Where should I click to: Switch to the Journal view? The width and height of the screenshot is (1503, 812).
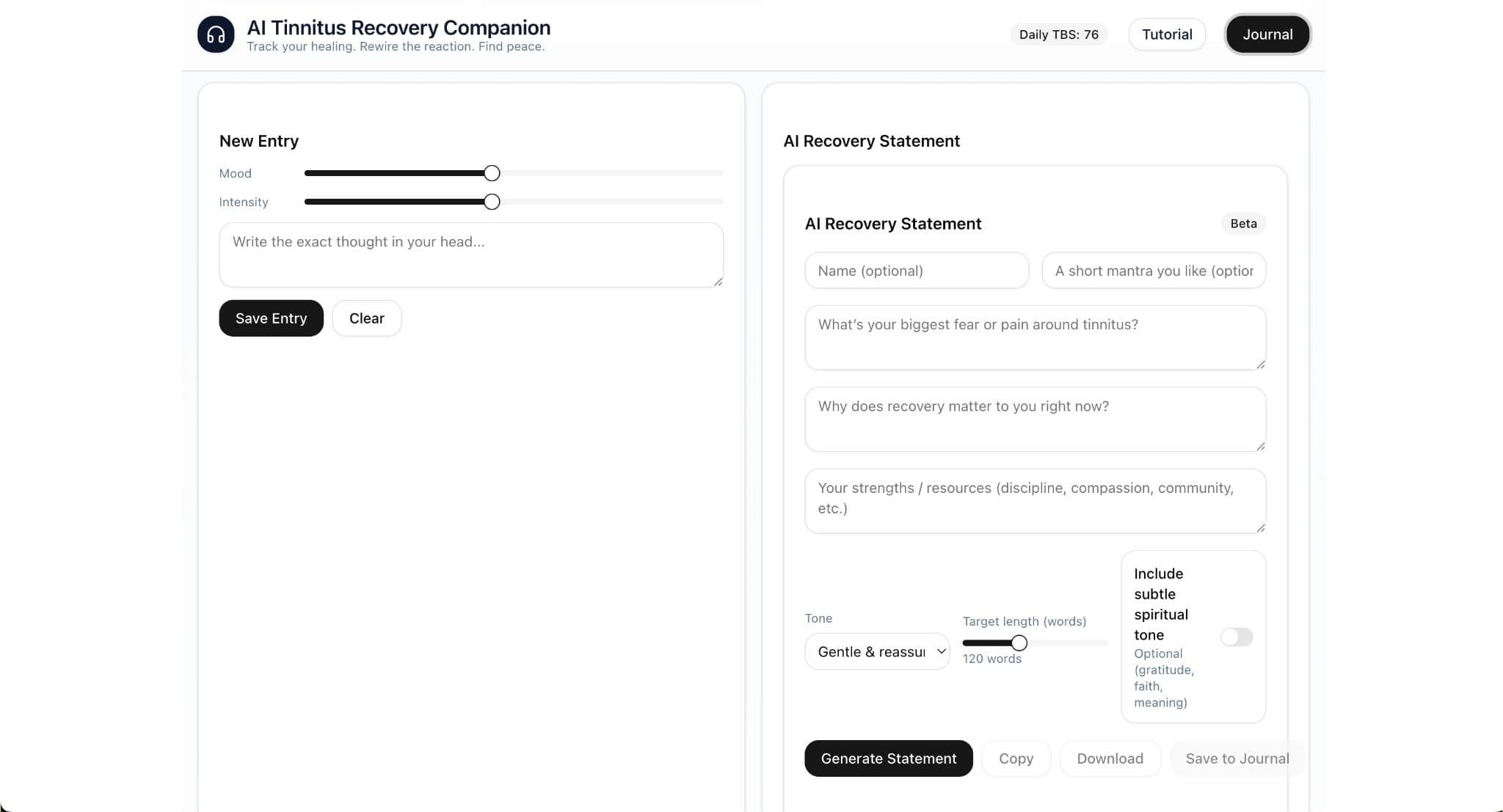[1267, 34]
